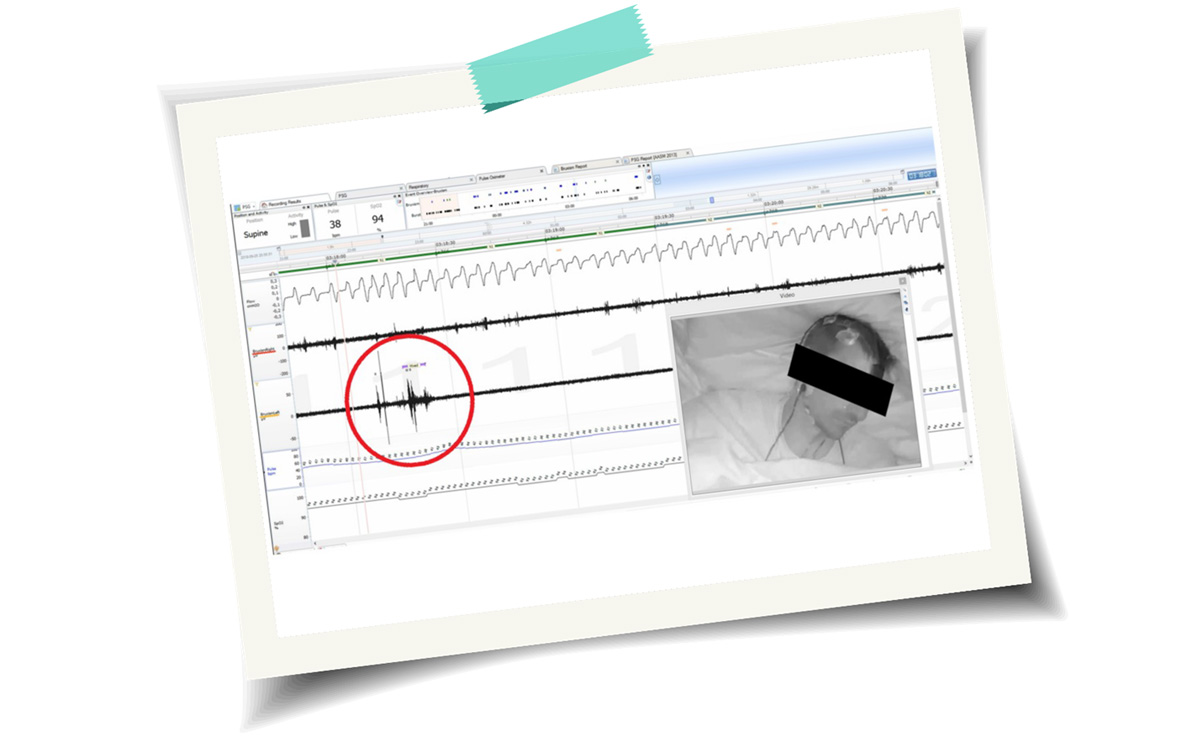This screenshot has height=737, width=1184.
Task: Open the PSG dropdown at top-left
Action: pyautogui.click(x=245, y=207)
